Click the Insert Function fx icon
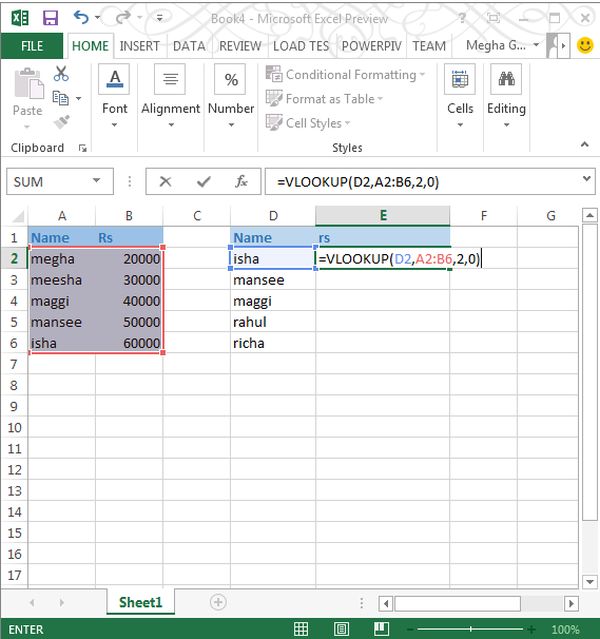This screenshot has width=600, height=639. tap(241, 181)
